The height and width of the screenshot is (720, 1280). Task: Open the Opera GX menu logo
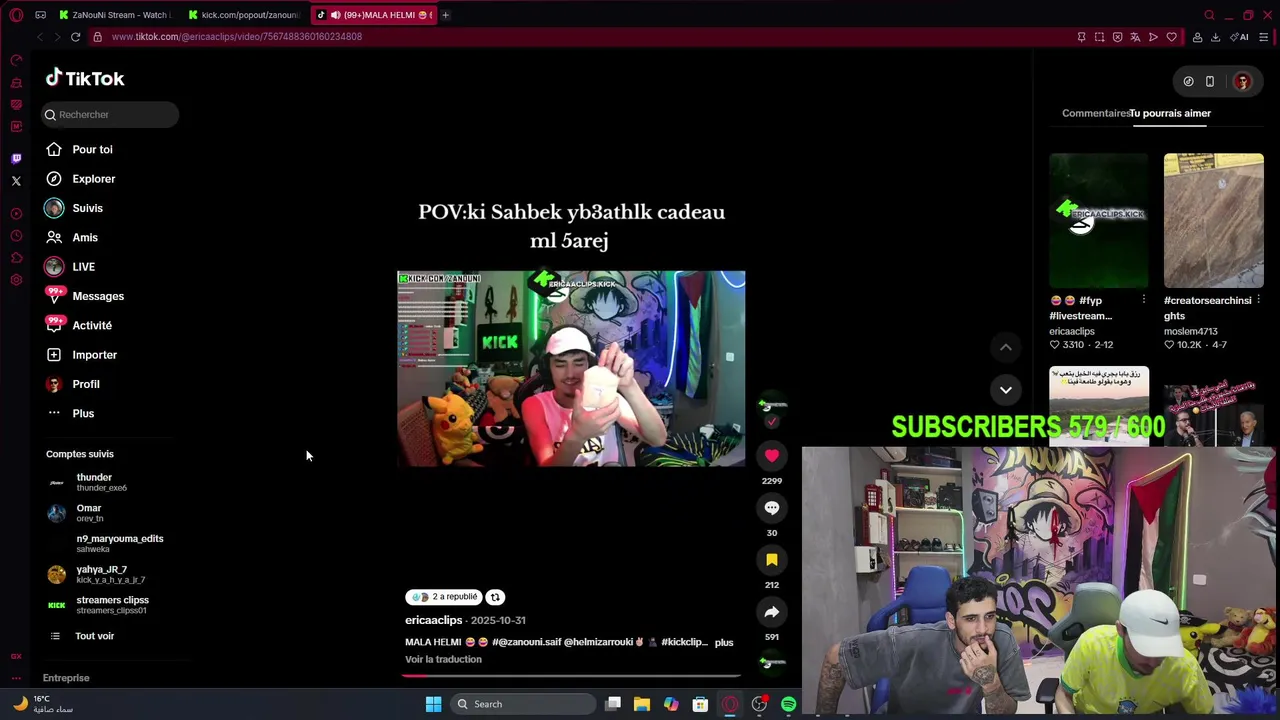click(x=16, y=15)
